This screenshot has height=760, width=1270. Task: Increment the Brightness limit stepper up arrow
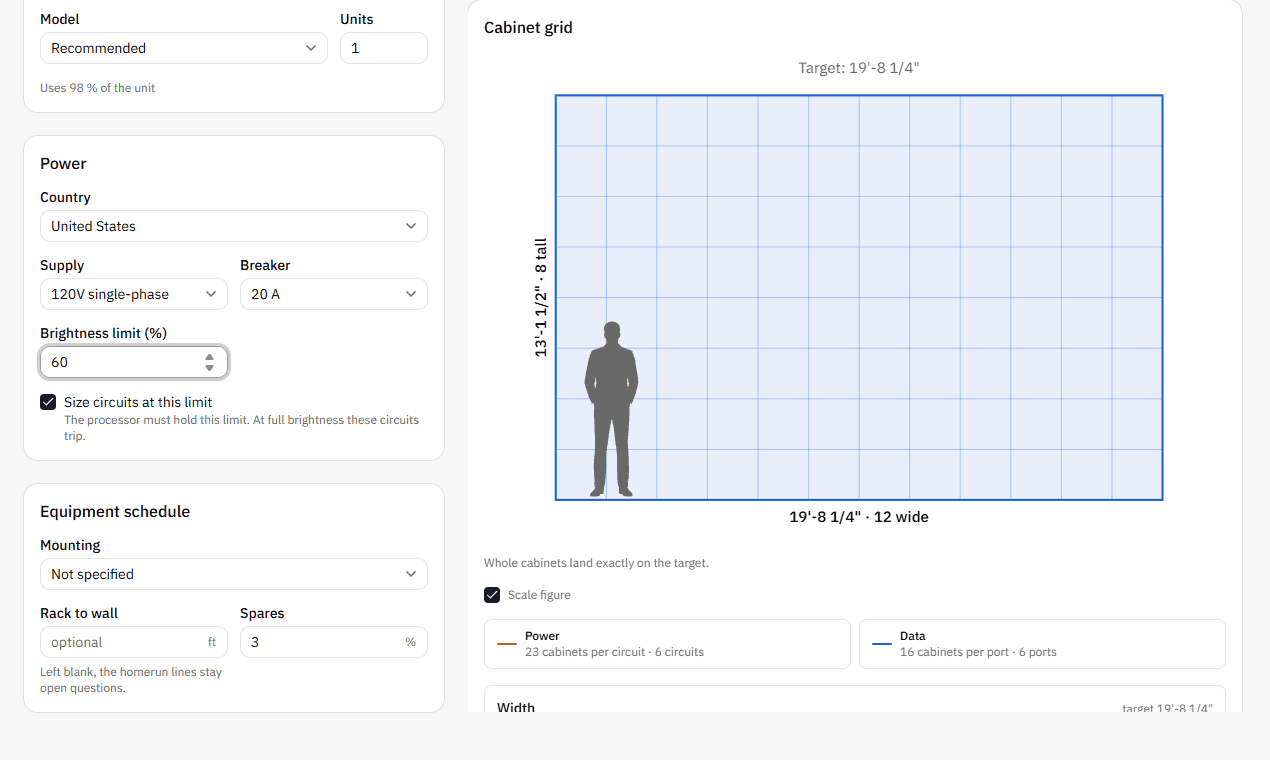point(209,356)
